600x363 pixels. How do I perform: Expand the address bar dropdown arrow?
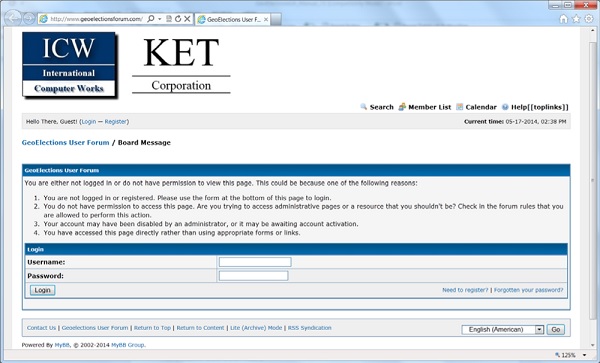160,19
